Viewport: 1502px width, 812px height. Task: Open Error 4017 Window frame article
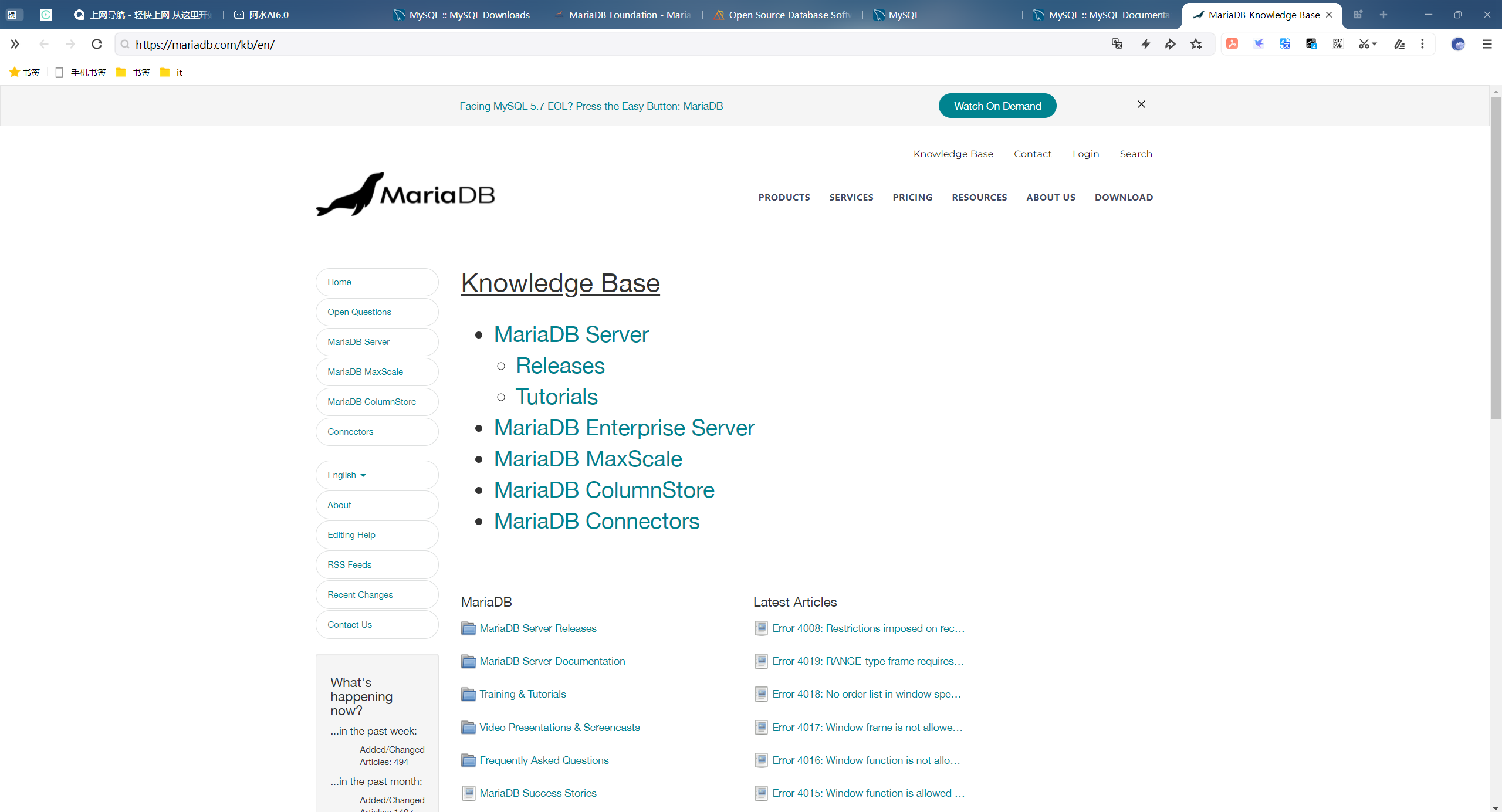tap(867, 728)
